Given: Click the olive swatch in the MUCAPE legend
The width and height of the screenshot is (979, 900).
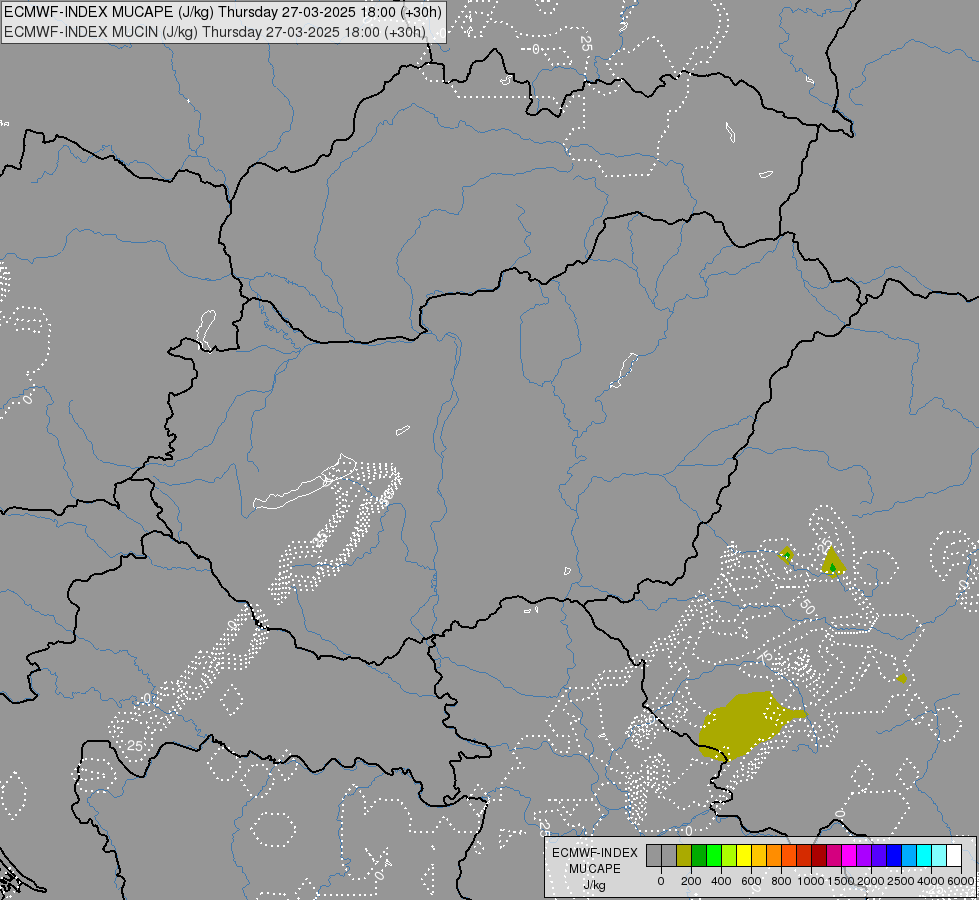Looking at the screenshot, I should 684,856.
